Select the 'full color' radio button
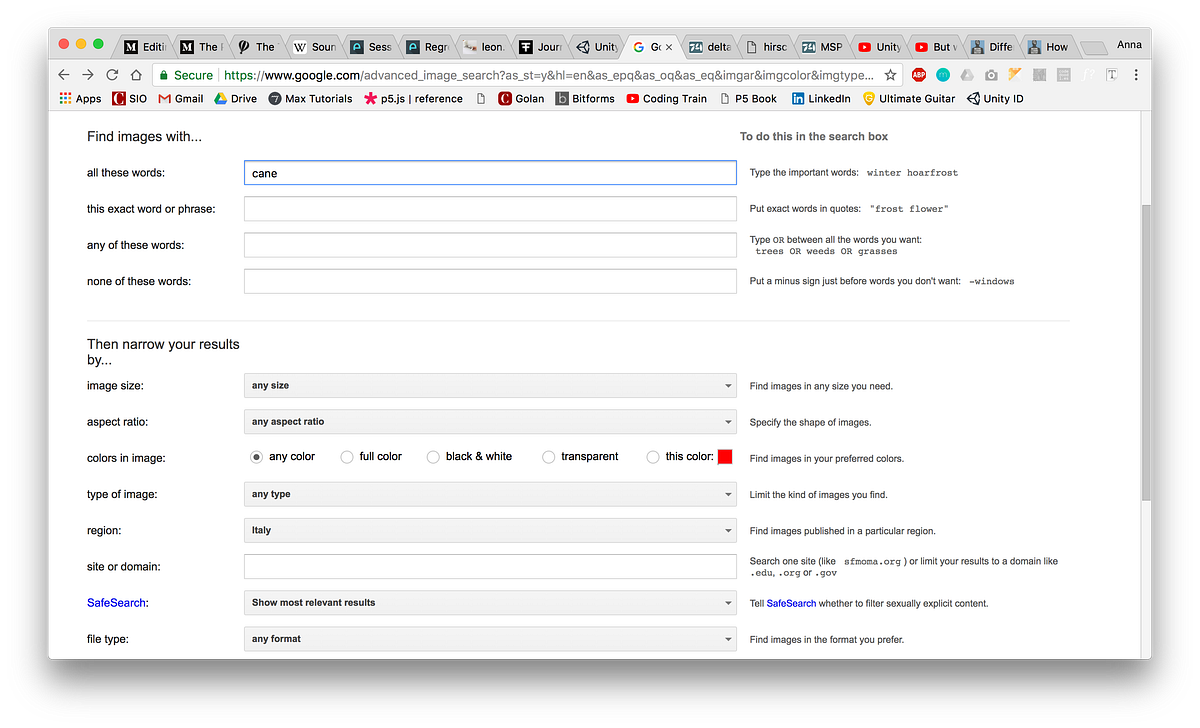1200x728 pixels. tap(347, 457)
